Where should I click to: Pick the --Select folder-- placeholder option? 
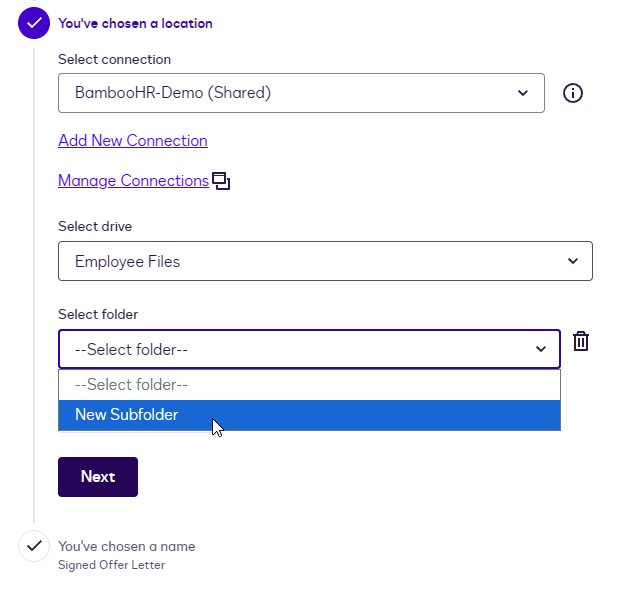132,384
